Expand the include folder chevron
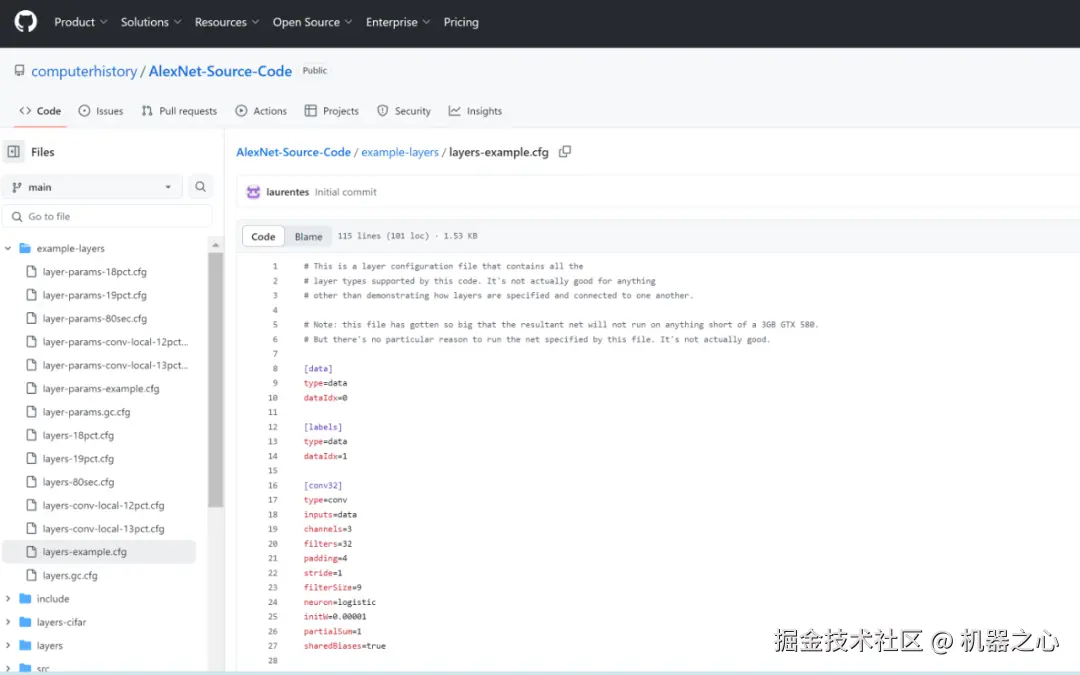The height and width of the screenshot is (675, 1080). (x=8, y=599)
